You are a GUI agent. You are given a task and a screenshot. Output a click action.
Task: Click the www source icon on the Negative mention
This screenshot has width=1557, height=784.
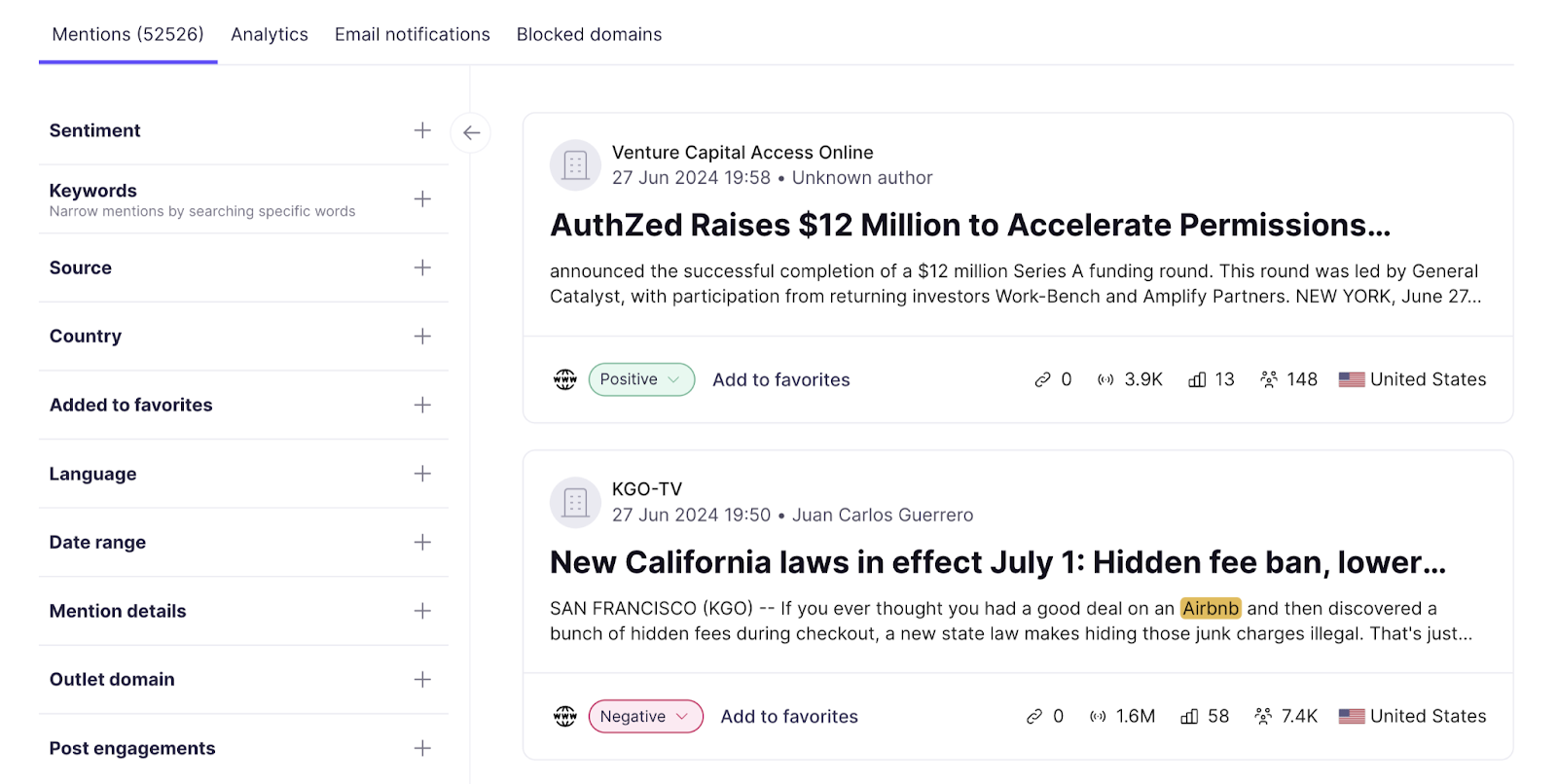[565, 716]
